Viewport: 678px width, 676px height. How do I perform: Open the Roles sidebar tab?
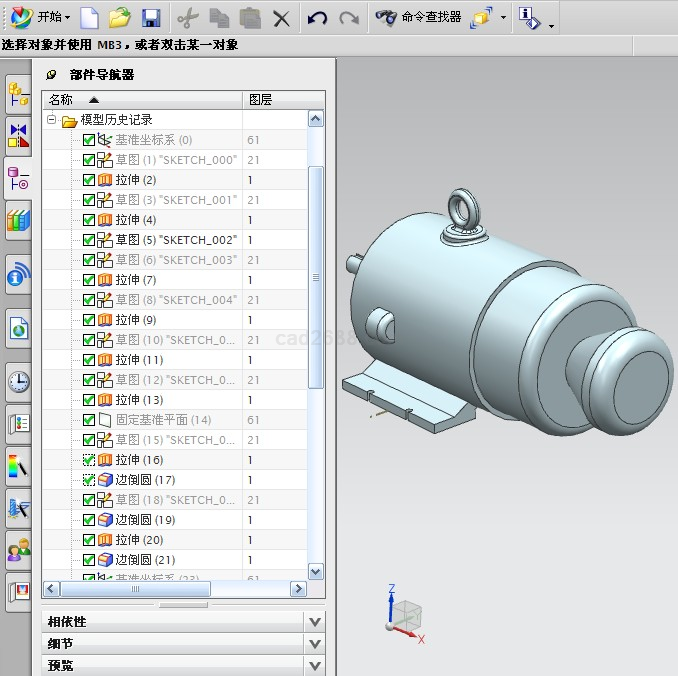[18, 549]
